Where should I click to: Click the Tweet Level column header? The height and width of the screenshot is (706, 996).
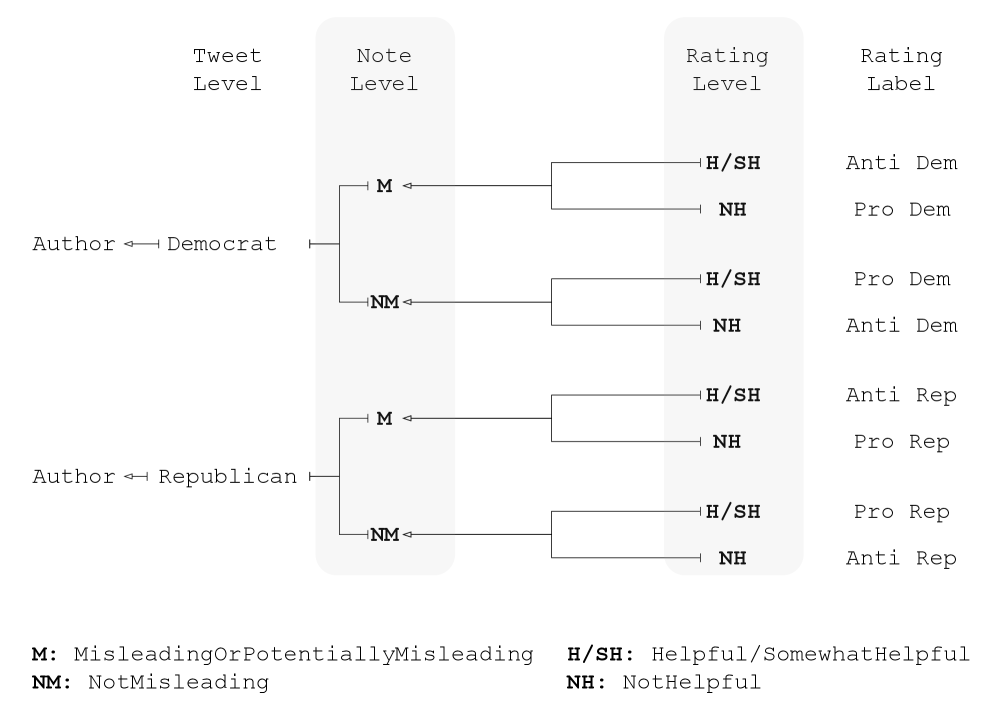(227, 70)
